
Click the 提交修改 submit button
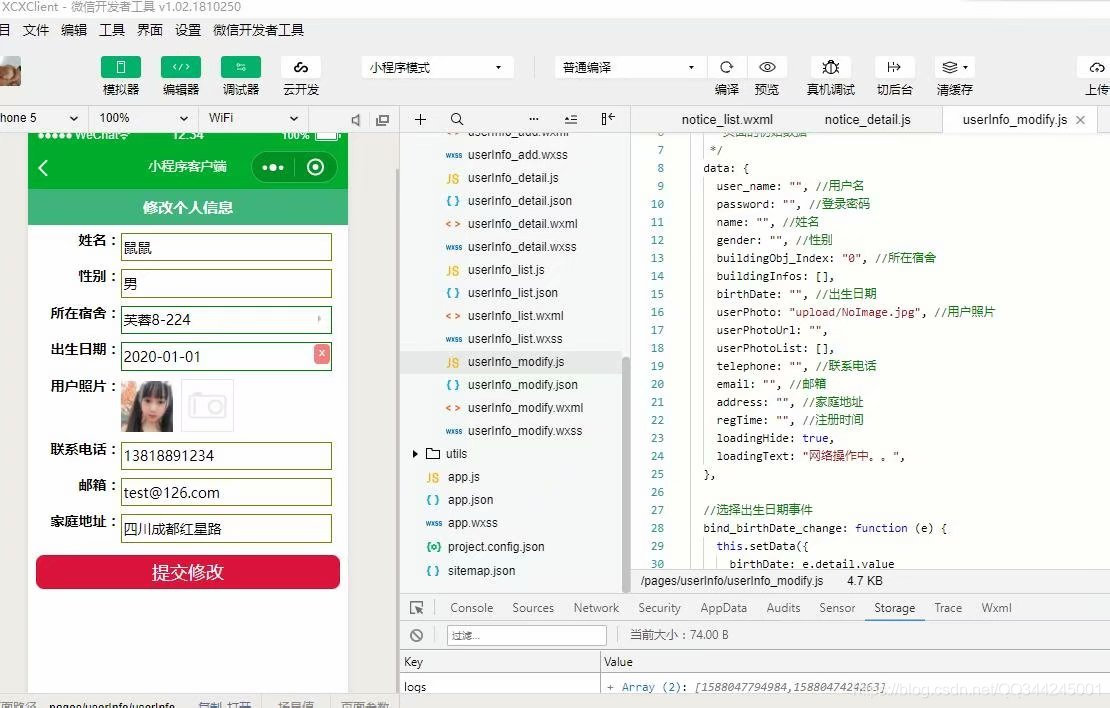tap(188, 572)
